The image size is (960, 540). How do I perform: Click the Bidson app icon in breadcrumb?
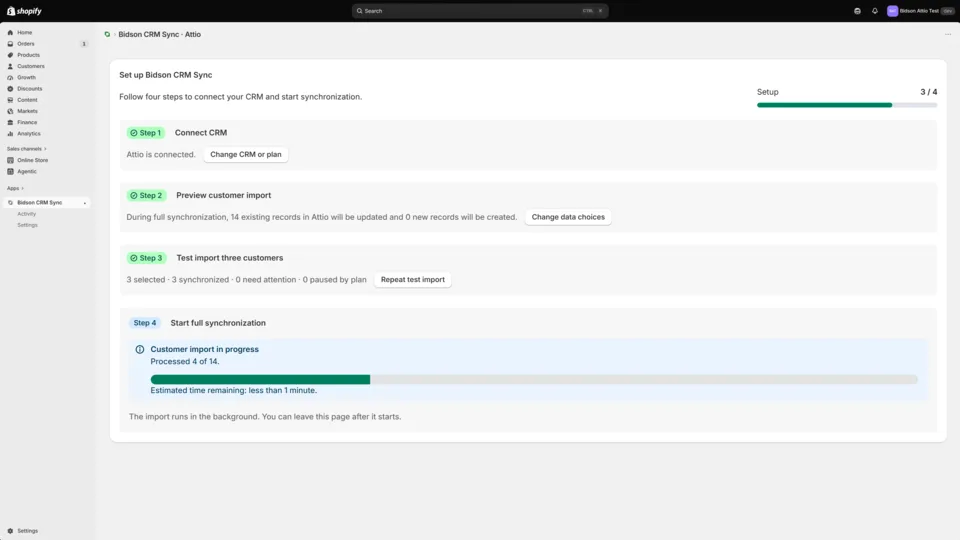click(107, 34)
